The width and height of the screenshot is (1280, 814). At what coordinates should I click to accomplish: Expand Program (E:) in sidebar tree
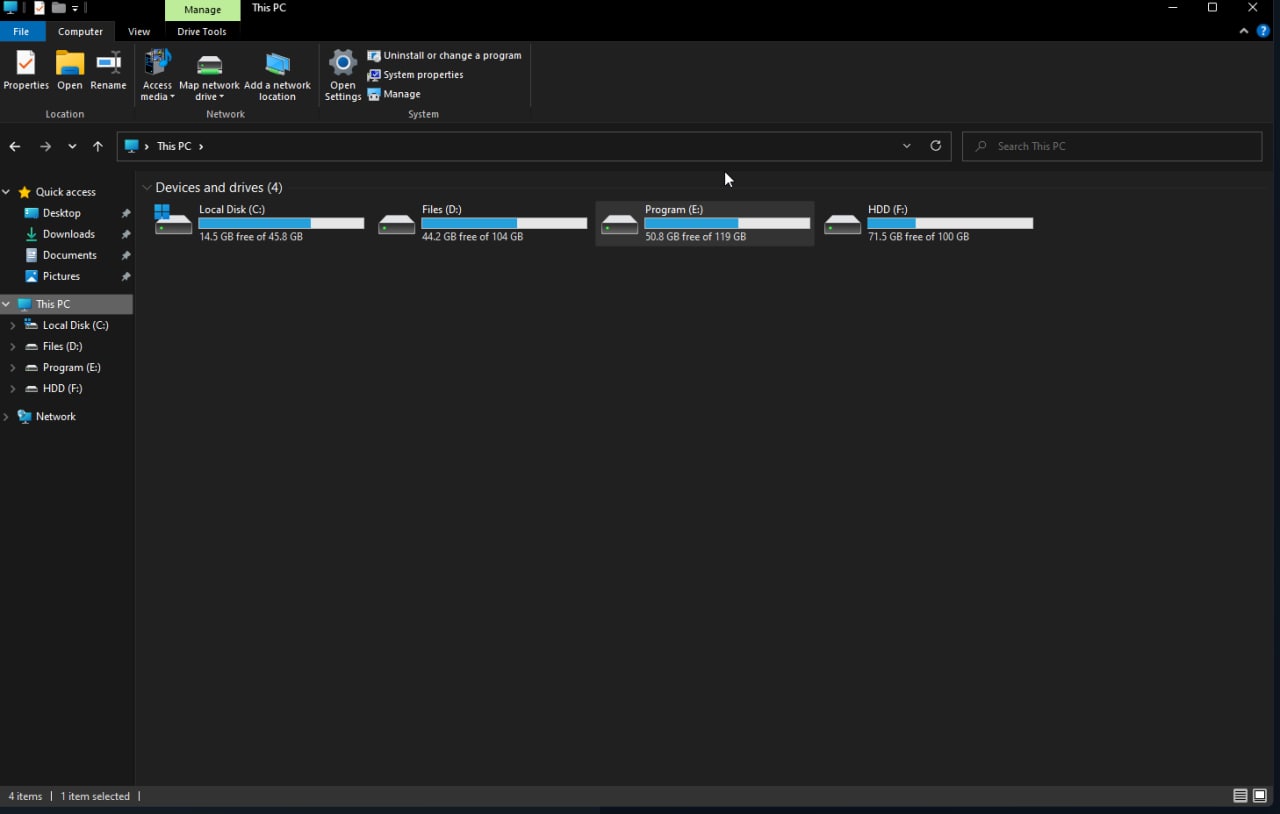tap(13, 367)
